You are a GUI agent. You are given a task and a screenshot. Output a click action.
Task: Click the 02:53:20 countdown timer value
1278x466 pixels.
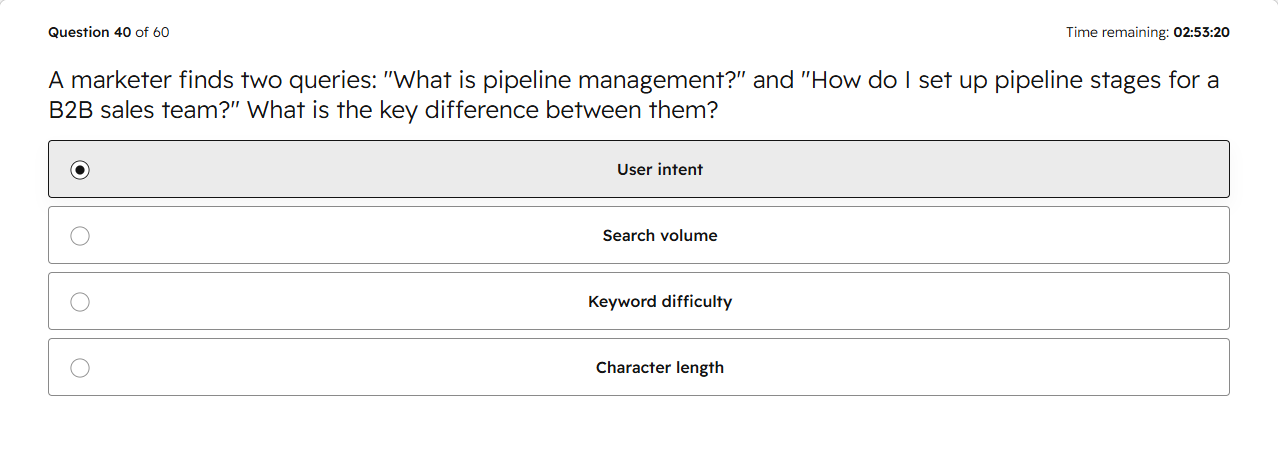pos(1202,32)
